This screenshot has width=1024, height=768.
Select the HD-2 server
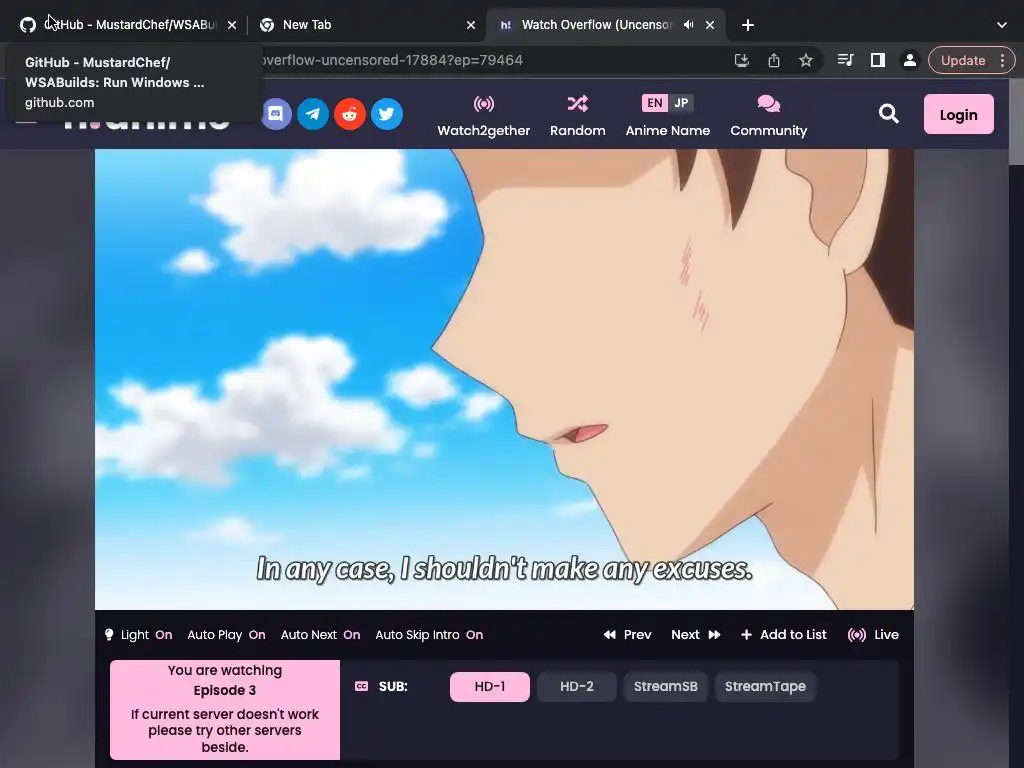(x=577, y=687)
